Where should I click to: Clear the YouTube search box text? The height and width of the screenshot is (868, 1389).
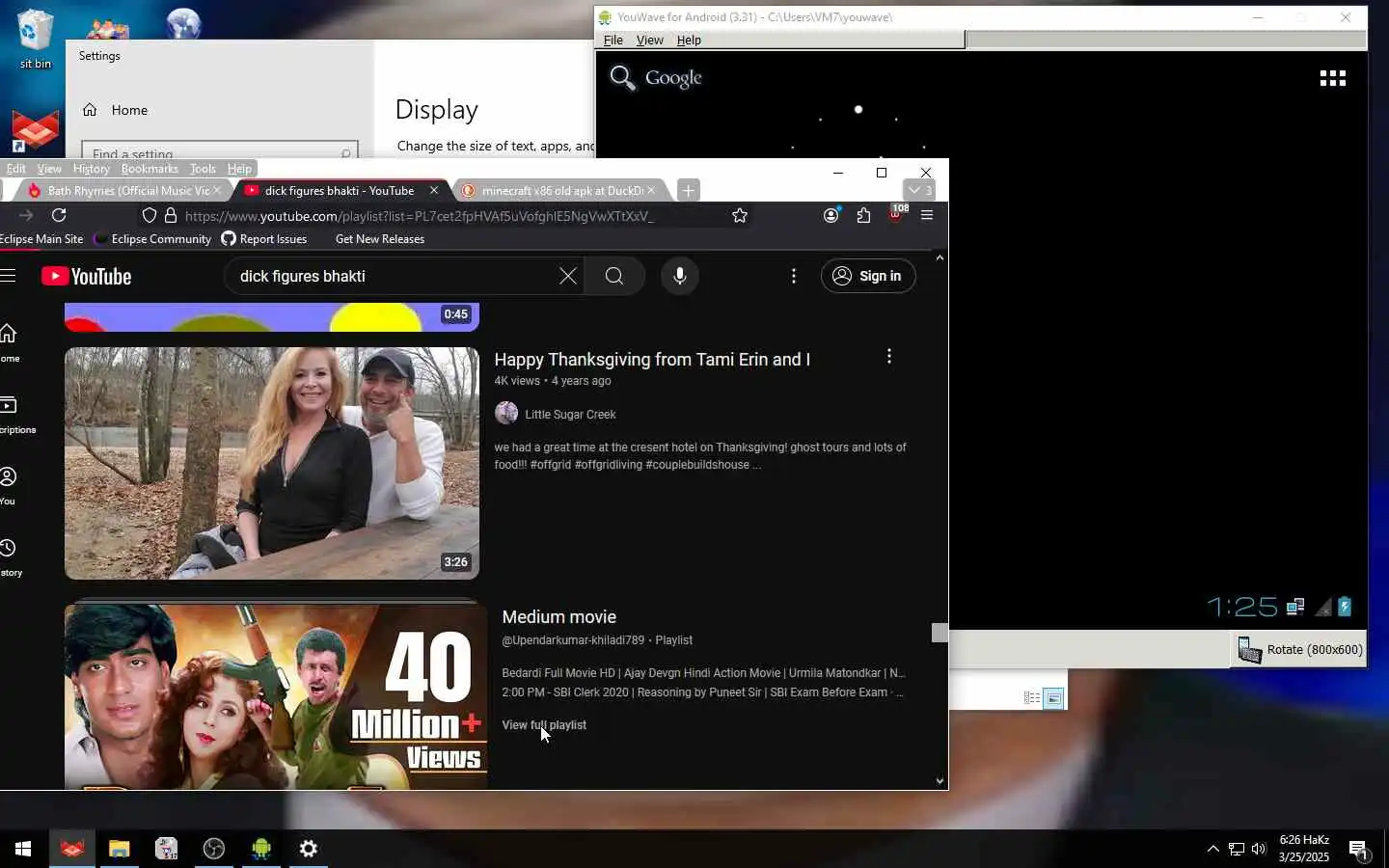coord(568,277)
